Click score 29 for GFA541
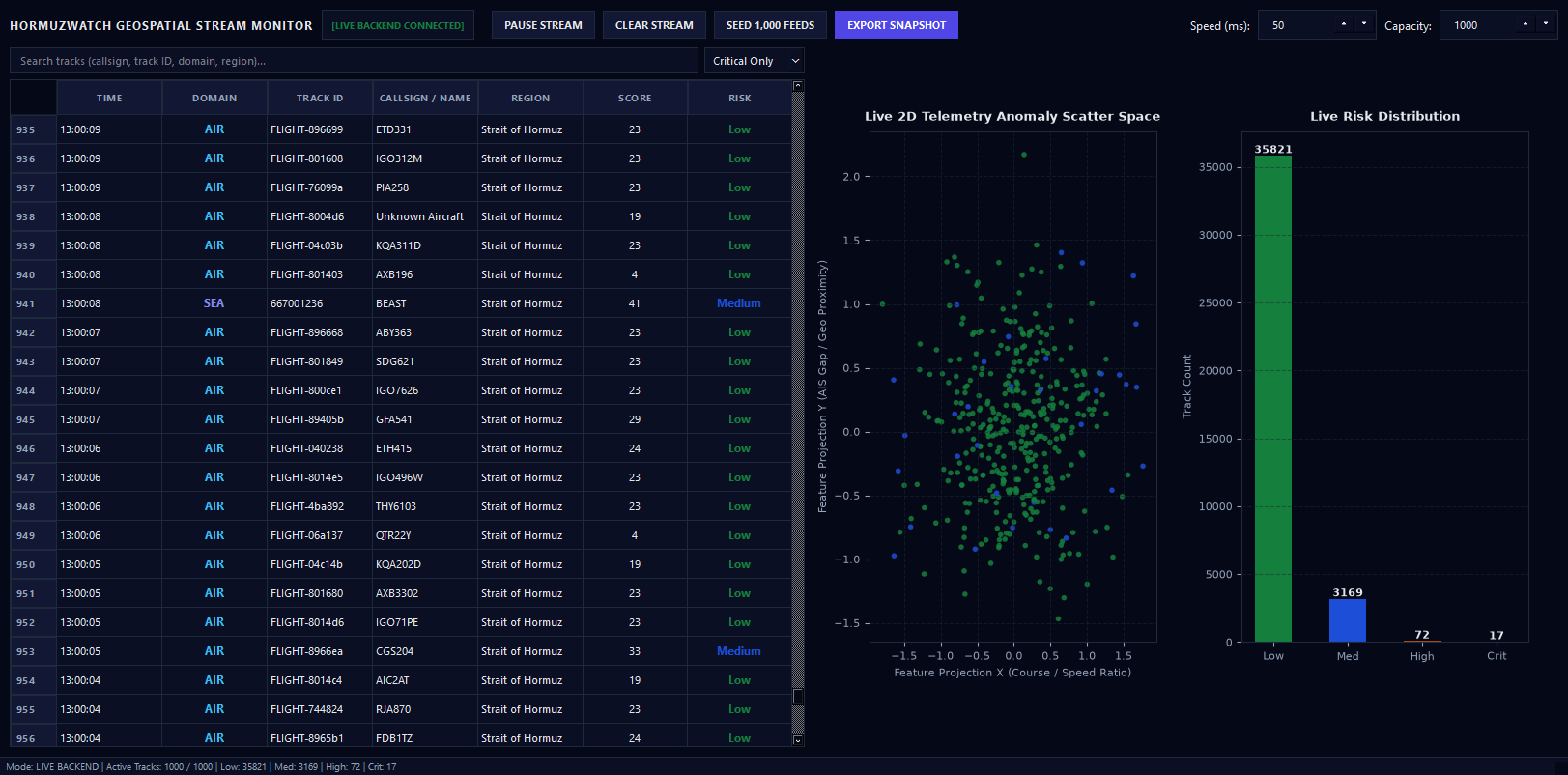This screenshot has width=1568, height=775. pyautogui.click(x=635, y=419)
